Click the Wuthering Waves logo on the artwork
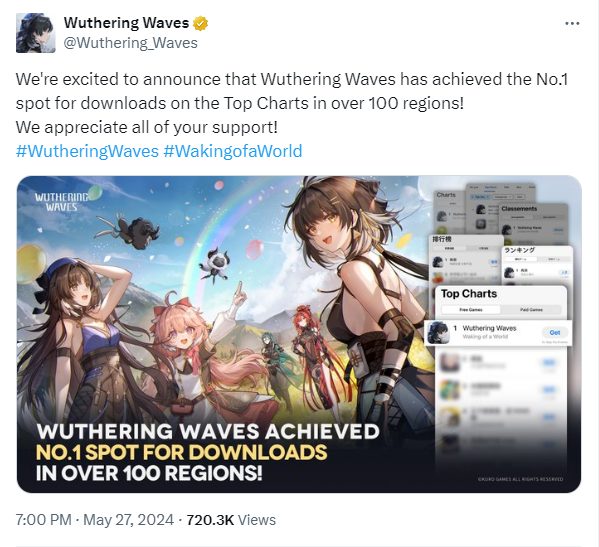 pyautogui.click(x=62, y=202)
